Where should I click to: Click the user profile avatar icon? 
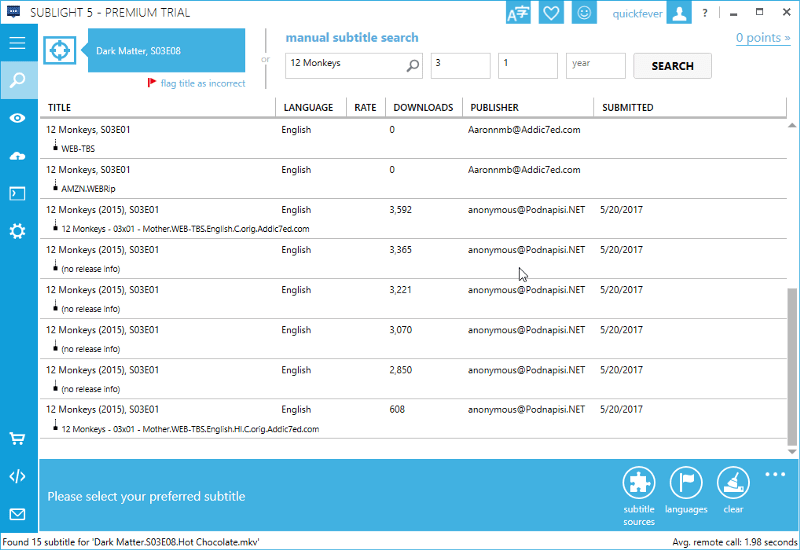pos(679,13)
